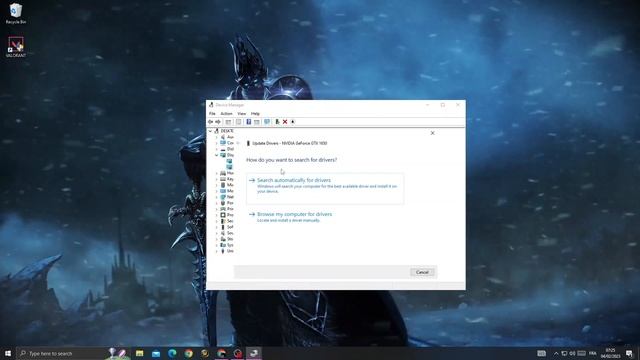Expand the Ports tree node
This screenshot has width=640, height=360.
coord(217,203)
